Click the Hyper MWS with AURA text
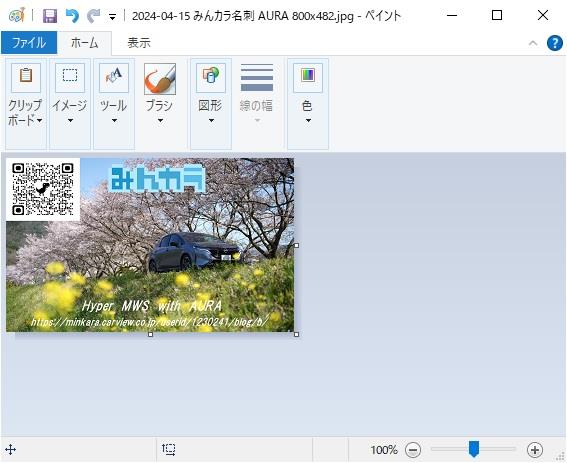 pyautogui.click(x=152, y=306)
